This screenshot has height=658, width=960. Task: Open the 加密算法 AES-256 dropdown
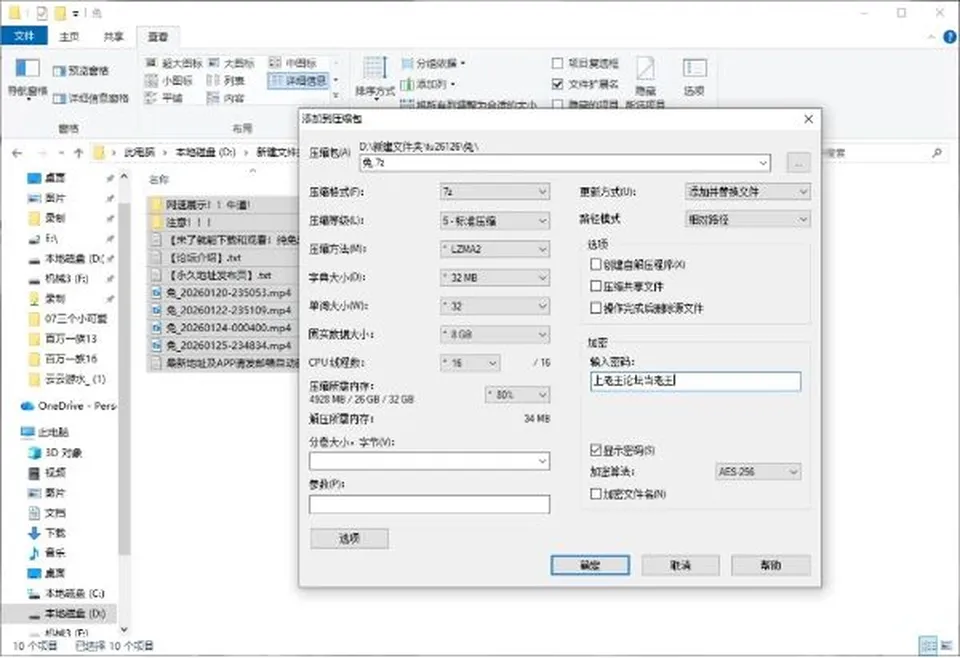[758, 471]
